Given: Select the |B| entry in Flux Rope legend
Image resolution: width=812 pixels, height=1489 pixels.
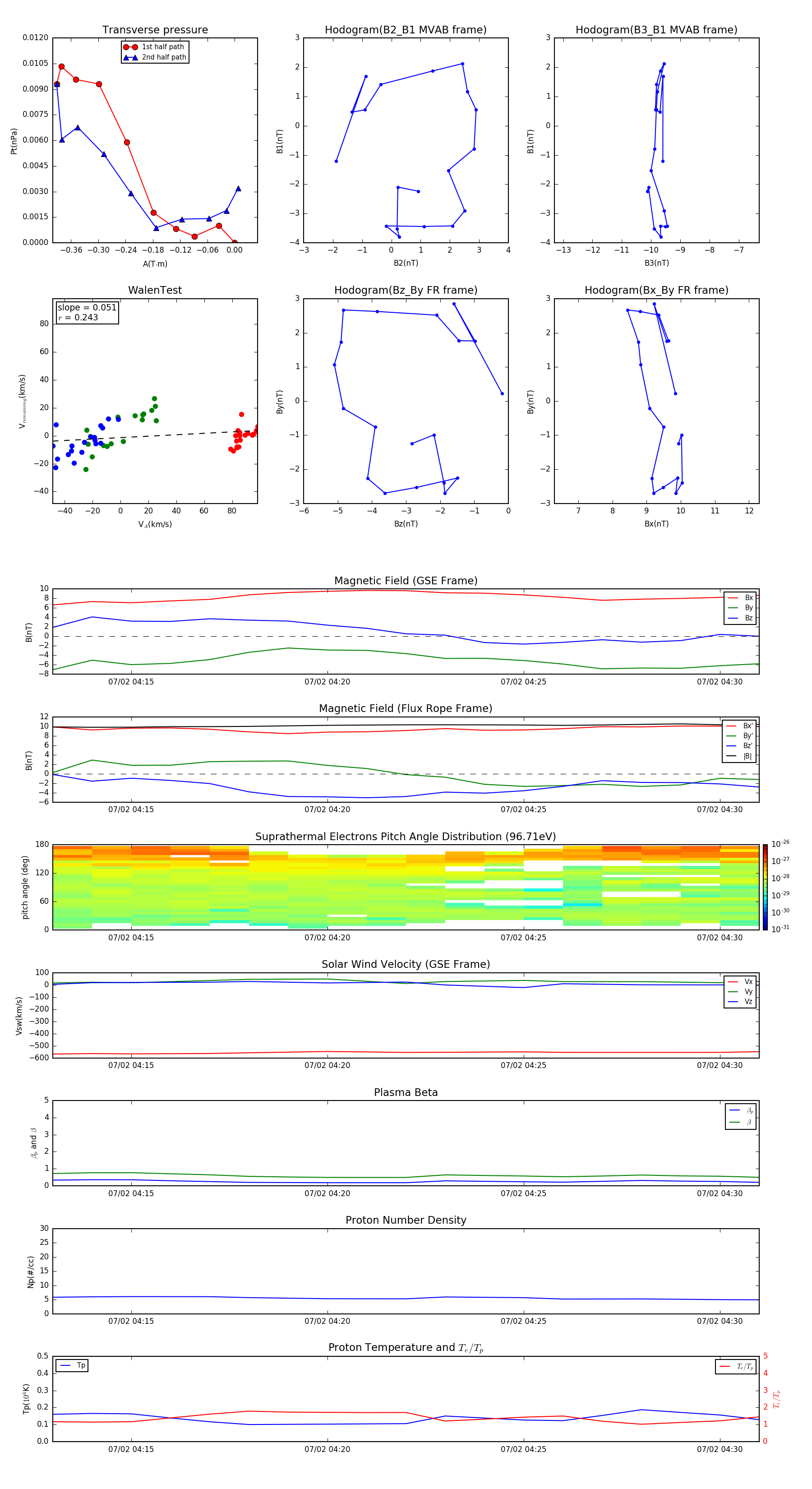Looking at the screenshot, I should [740, 756].
